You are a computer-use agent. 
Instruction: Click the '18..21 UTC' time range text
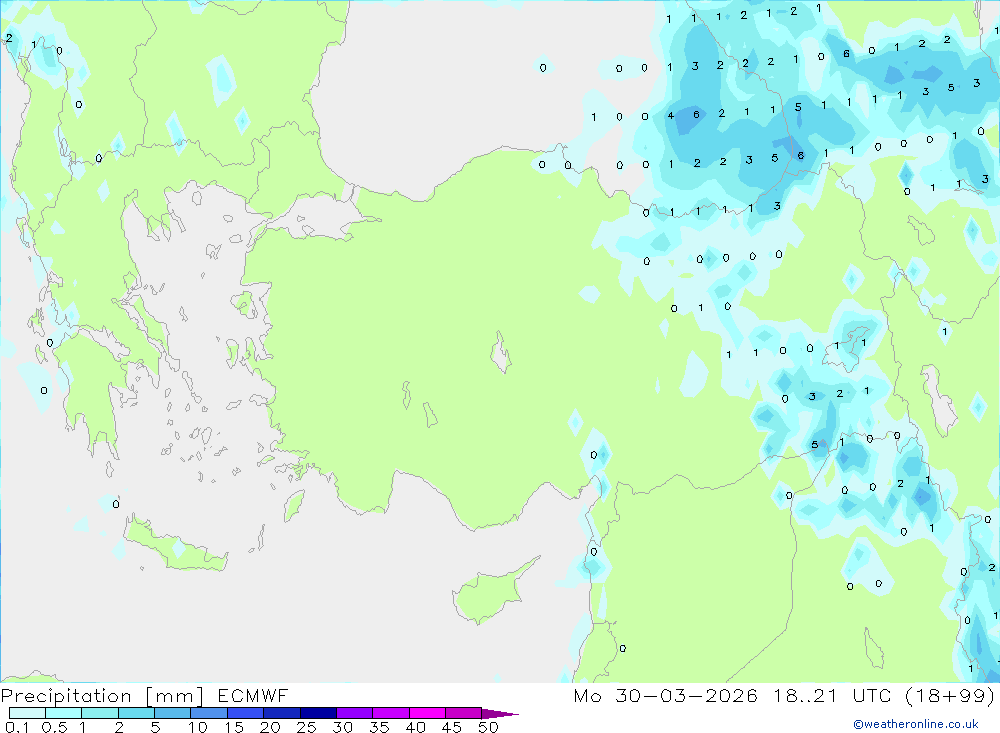click(832, 695)
